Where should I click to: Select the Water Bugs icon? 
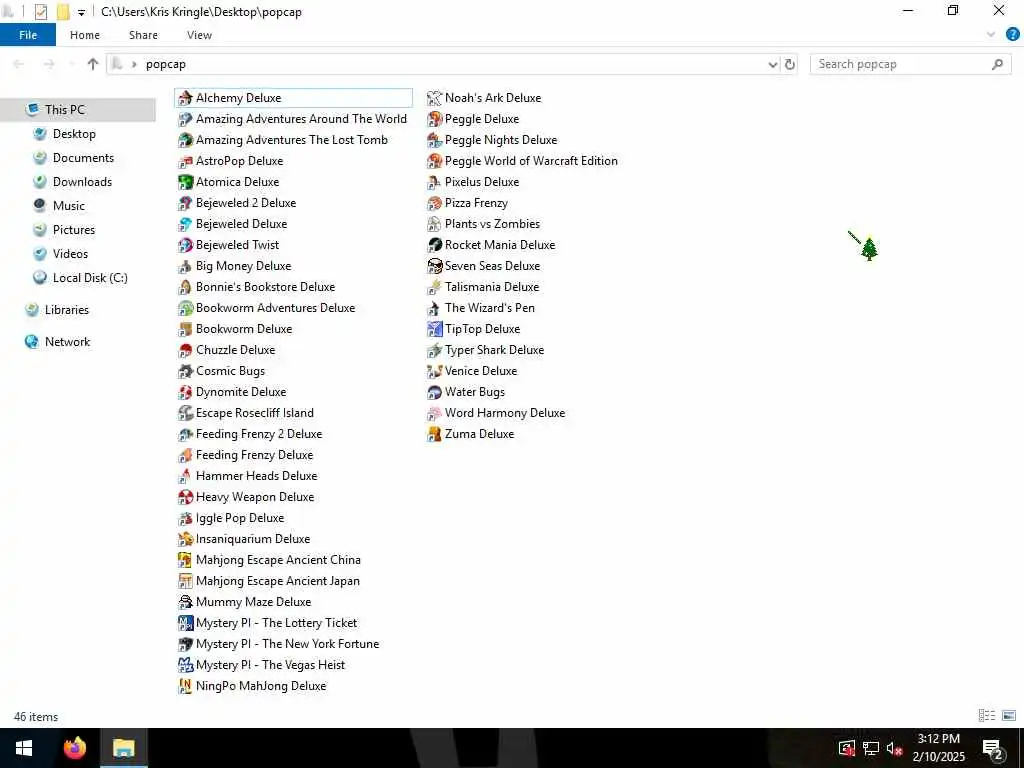(x=434, y=392)
